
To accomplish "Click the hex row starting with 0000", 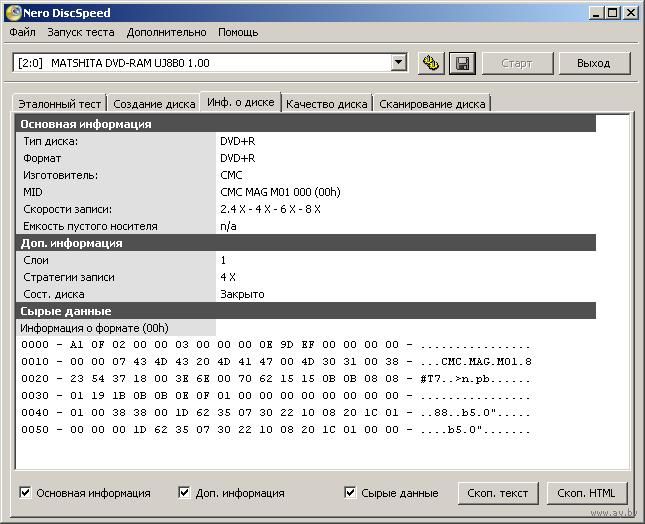I will (276, 345).
